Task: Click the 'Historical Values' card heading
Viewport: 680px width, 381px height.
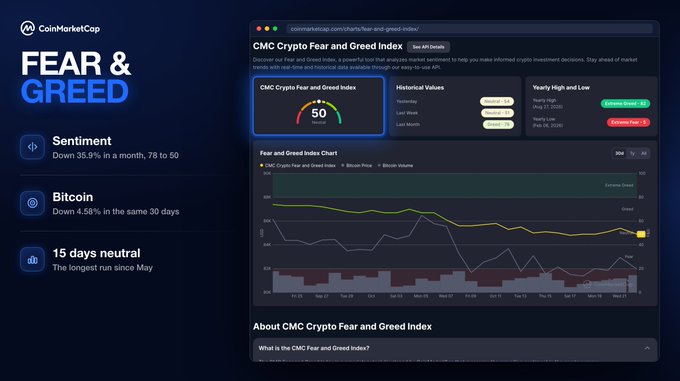Action: coord(420,88)
